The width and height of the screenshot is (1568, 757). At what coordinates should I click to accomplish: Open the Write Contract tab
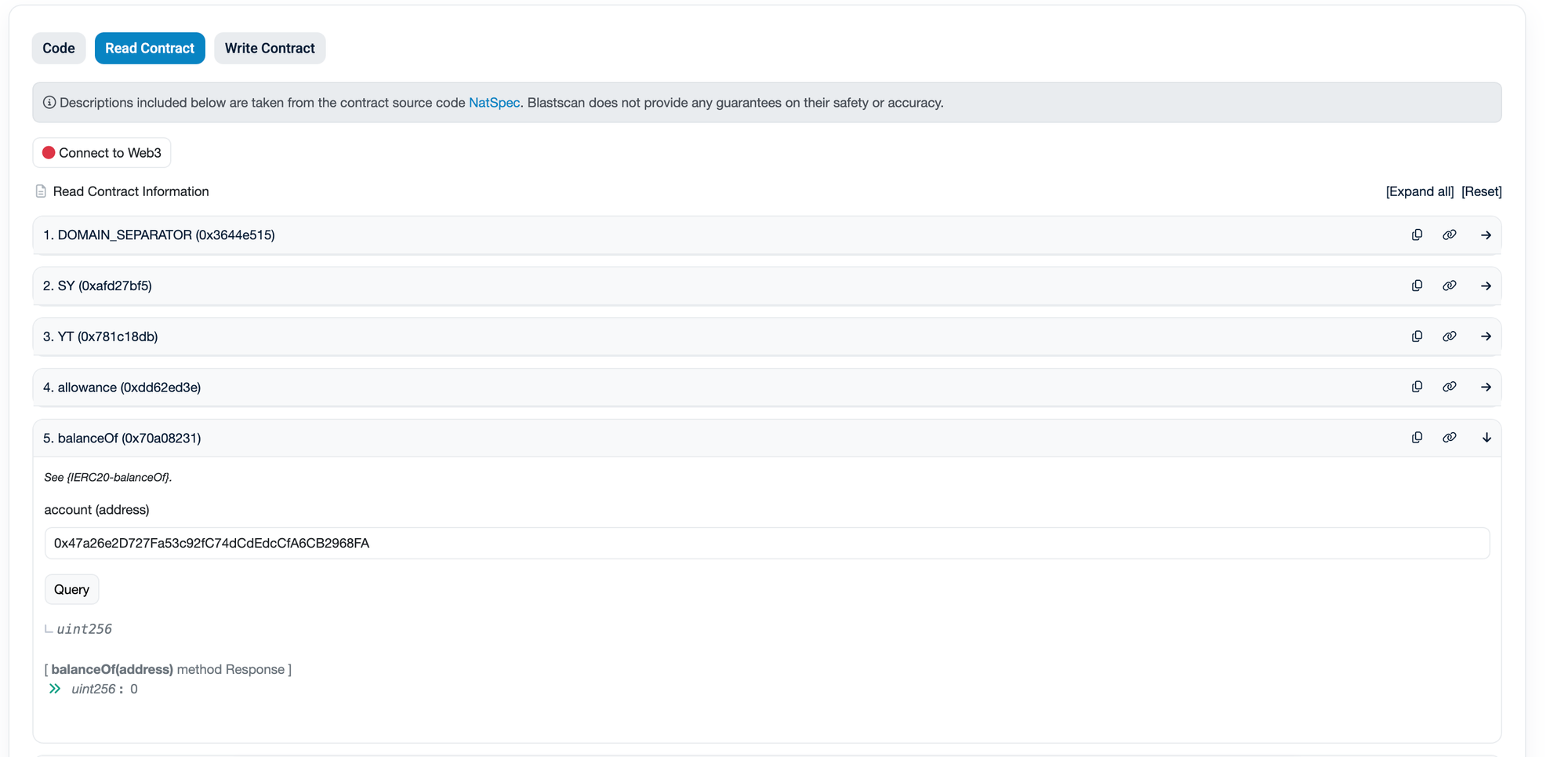(x=270, y=49)
